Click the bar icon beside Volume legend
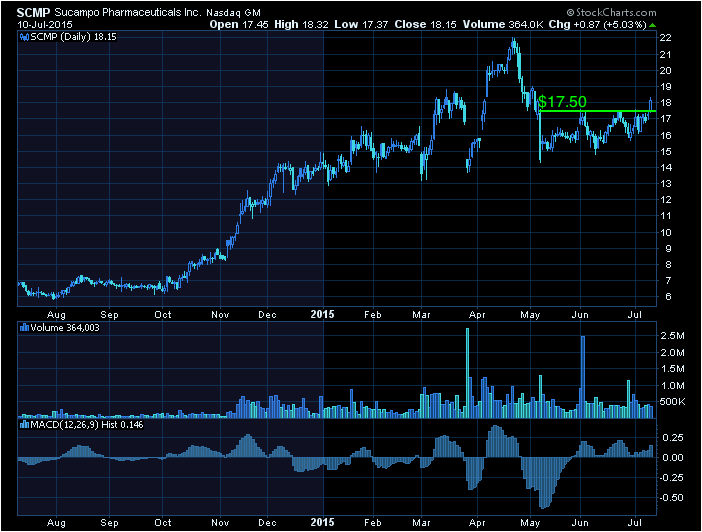Viewport: 702px width, 532px height. (x=24, y=328)
